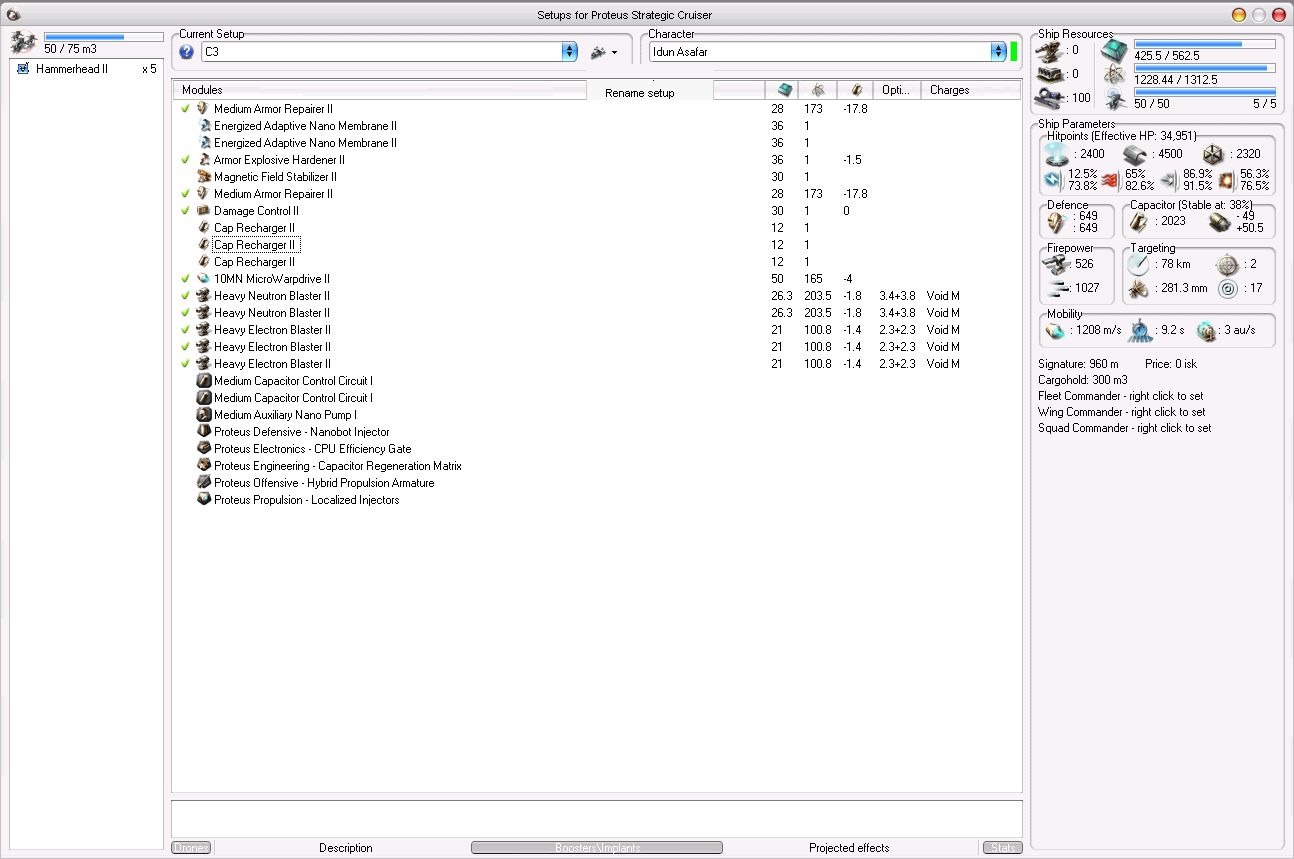Select the Hammerhead II drone entry
The height and width of the screenshot is (859, 1294).
tap(86, 69)
